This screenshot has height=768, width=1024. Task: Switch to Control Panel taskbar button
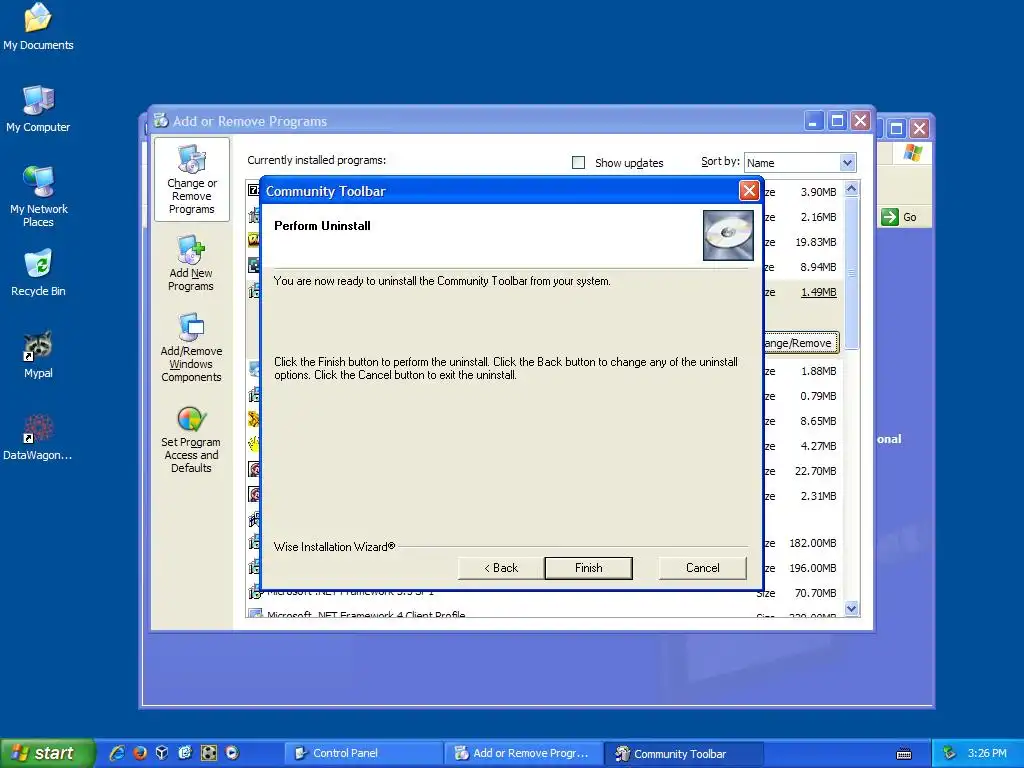pyautogui.click(x=362, y=753)
